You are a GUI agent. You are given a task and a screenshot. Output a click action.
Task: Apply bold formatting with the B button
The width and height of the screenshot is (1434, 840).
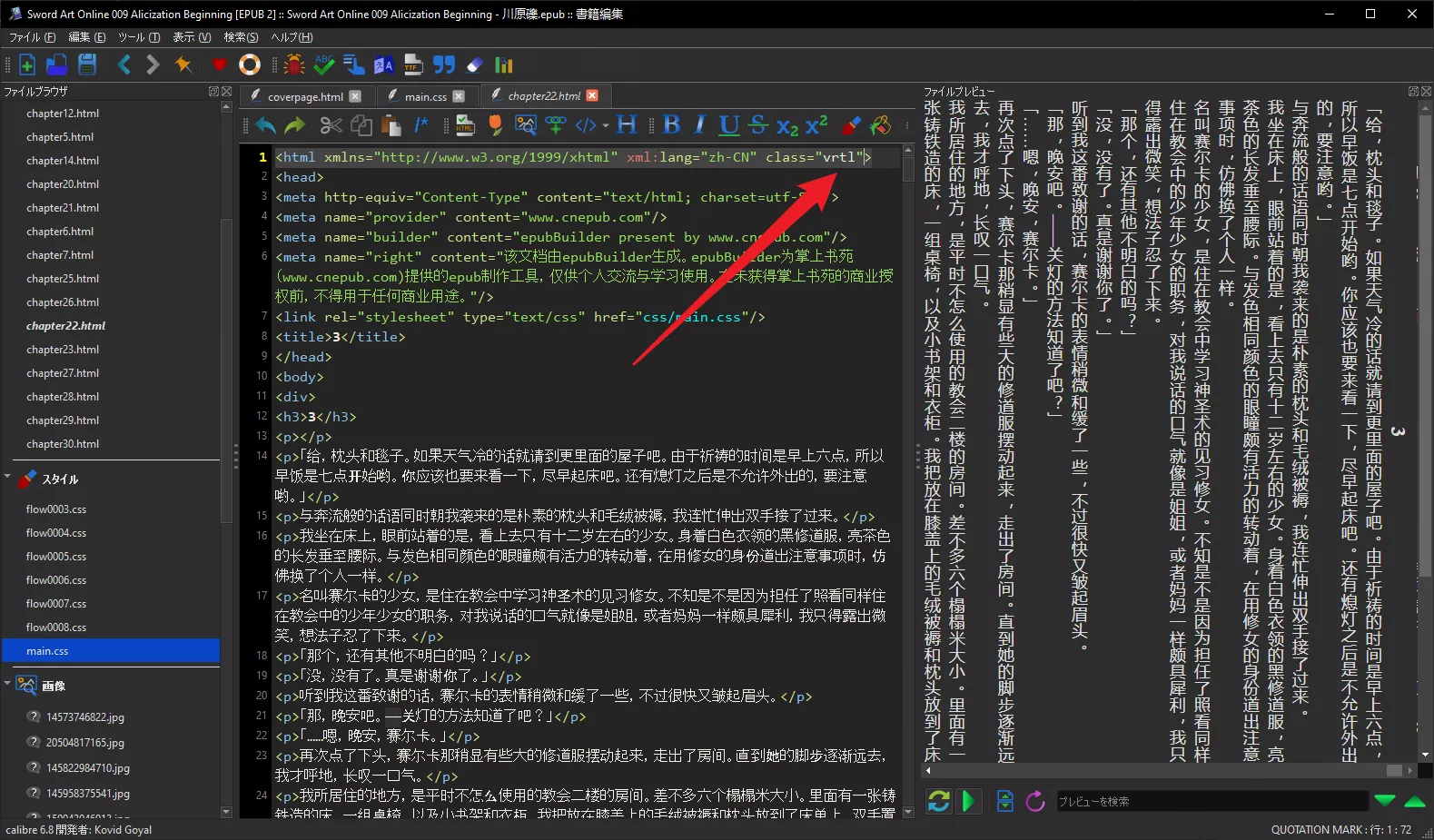671,125
